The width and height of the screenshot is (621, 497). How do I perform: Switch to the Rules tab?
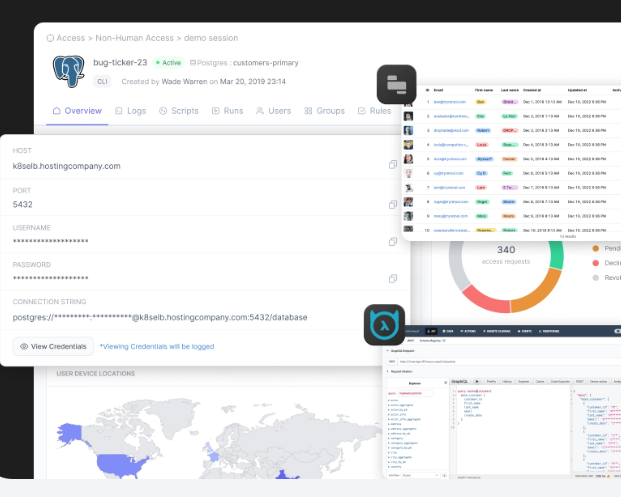coord(375,111)
